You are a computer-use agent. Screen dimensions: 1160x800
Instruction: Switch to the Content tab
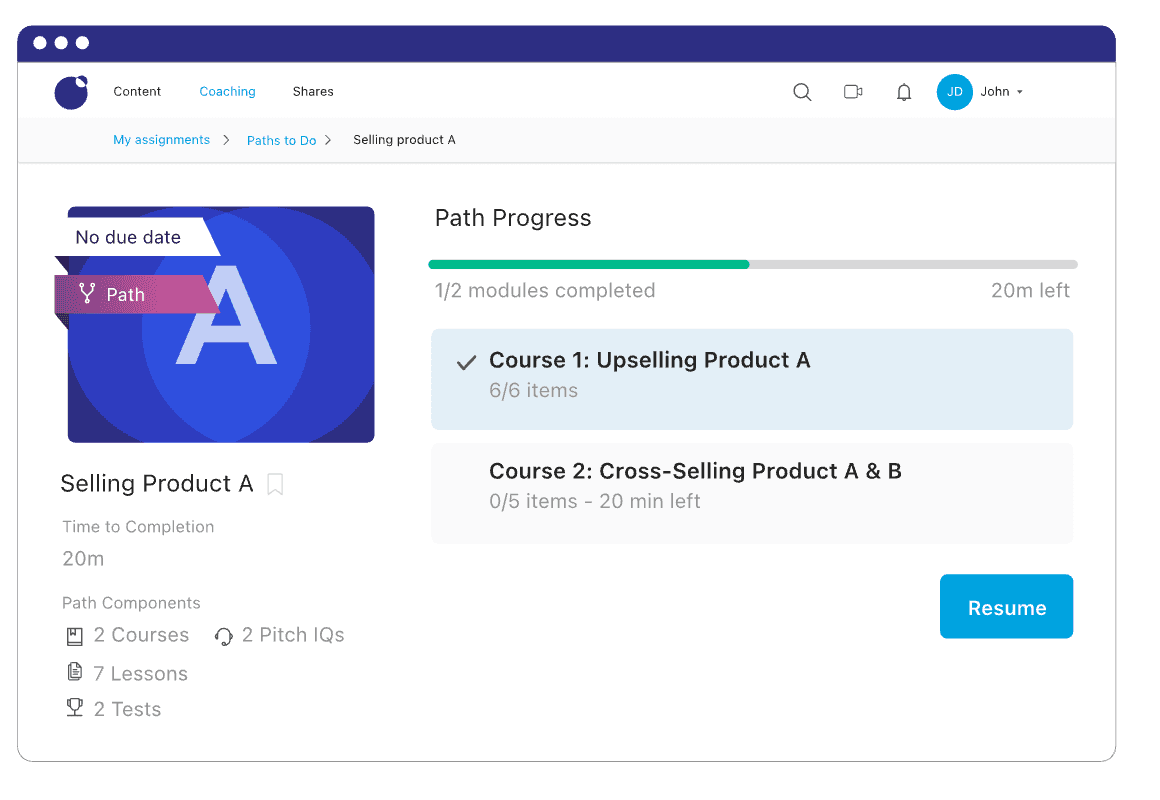click(x=137, y=91)
